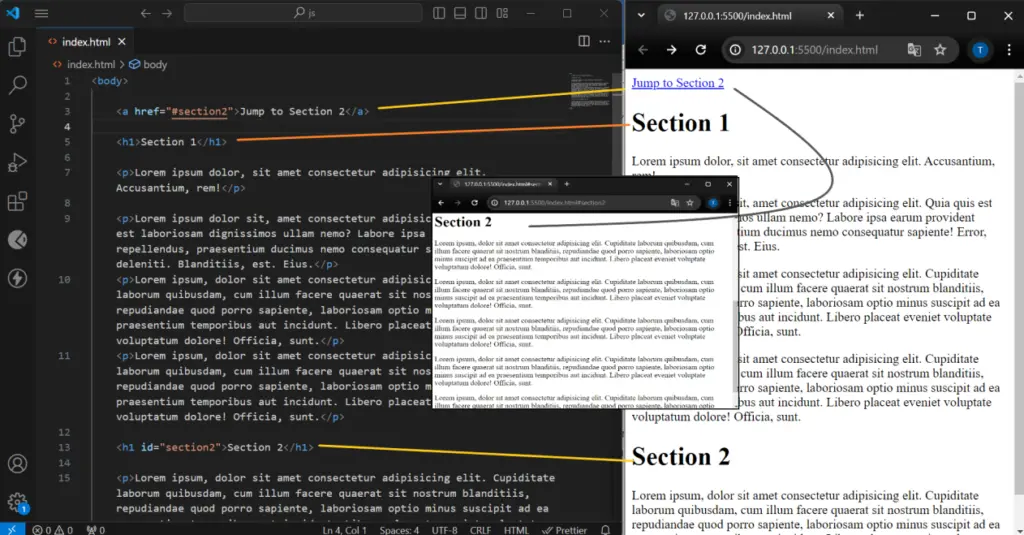Open the small inset browser three-dot menu
Viewport: 1024px width, 535px height.
point(729,203)
